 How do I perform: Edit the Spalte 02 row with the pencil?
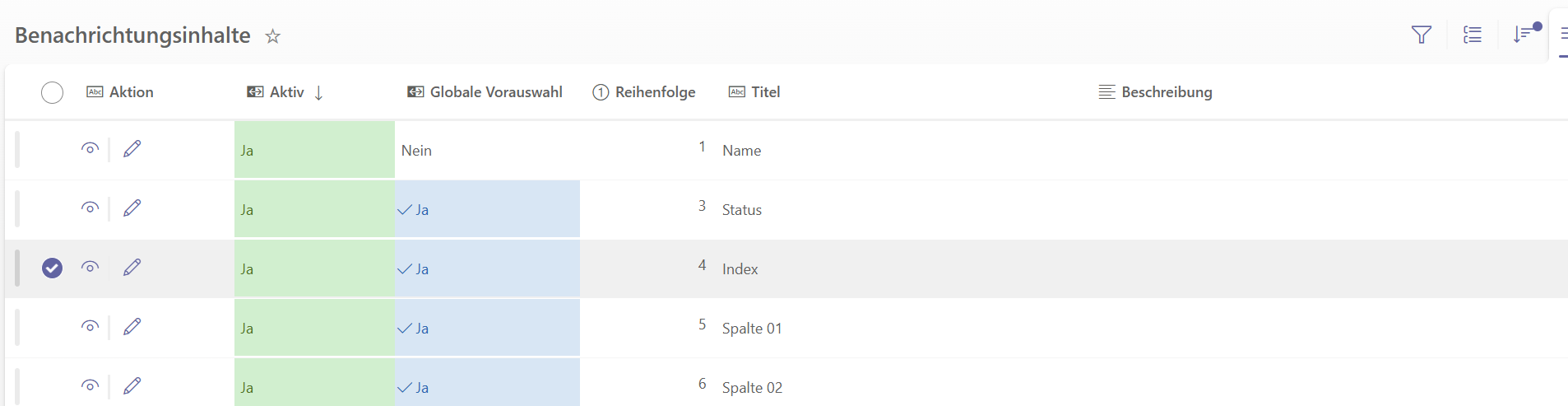(x=132, y=386)
